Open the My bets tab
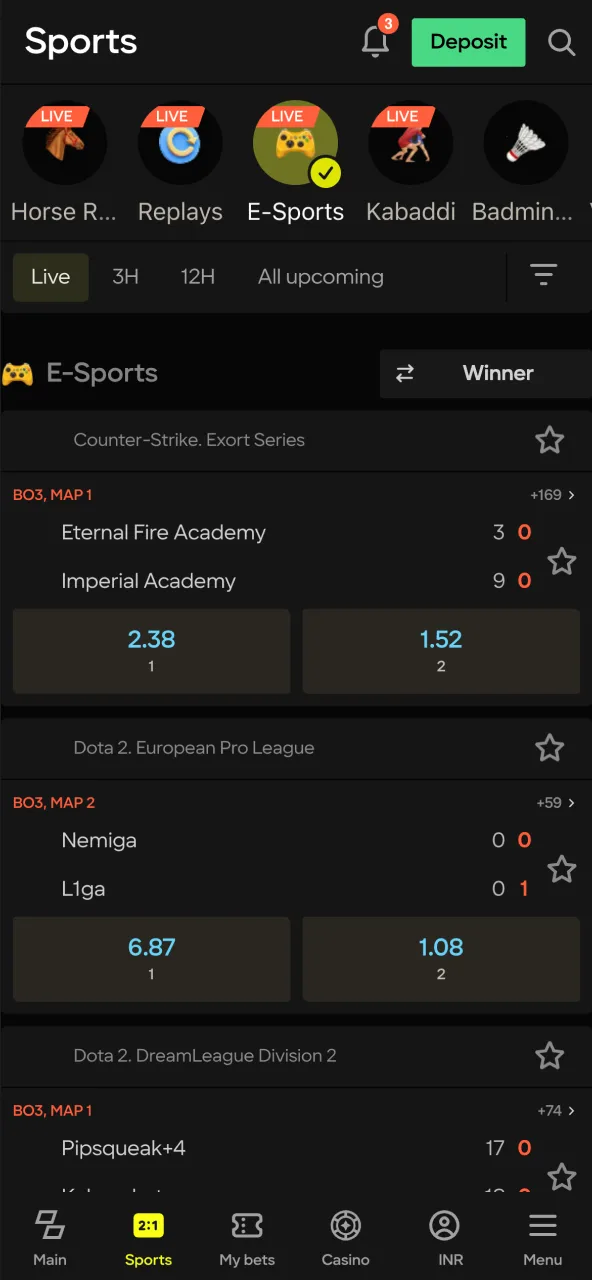This screenshot has height=1280, width=592. [x=246, y=1237]
